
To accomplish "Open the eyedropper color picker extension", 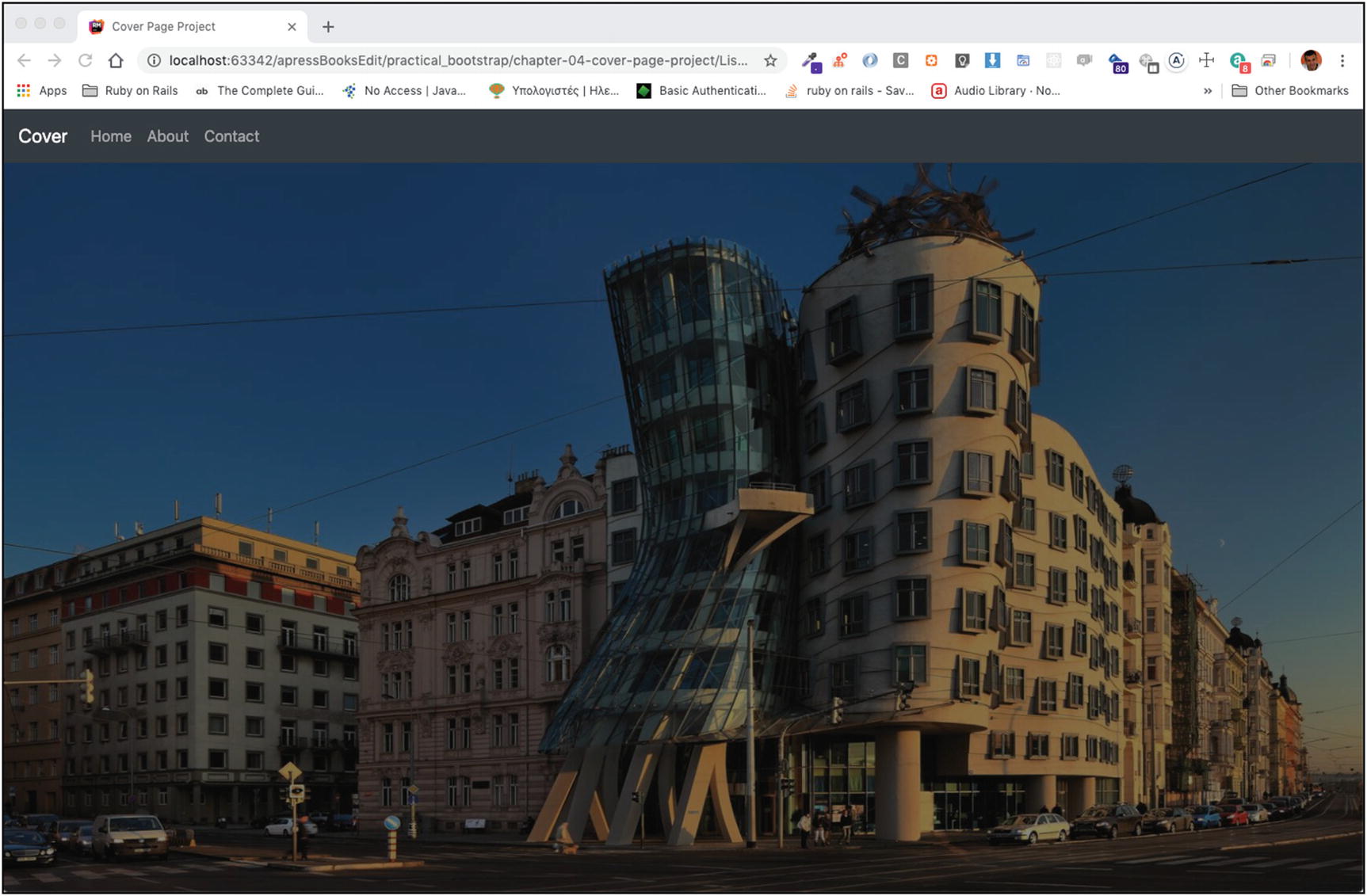I will point(810,61).
